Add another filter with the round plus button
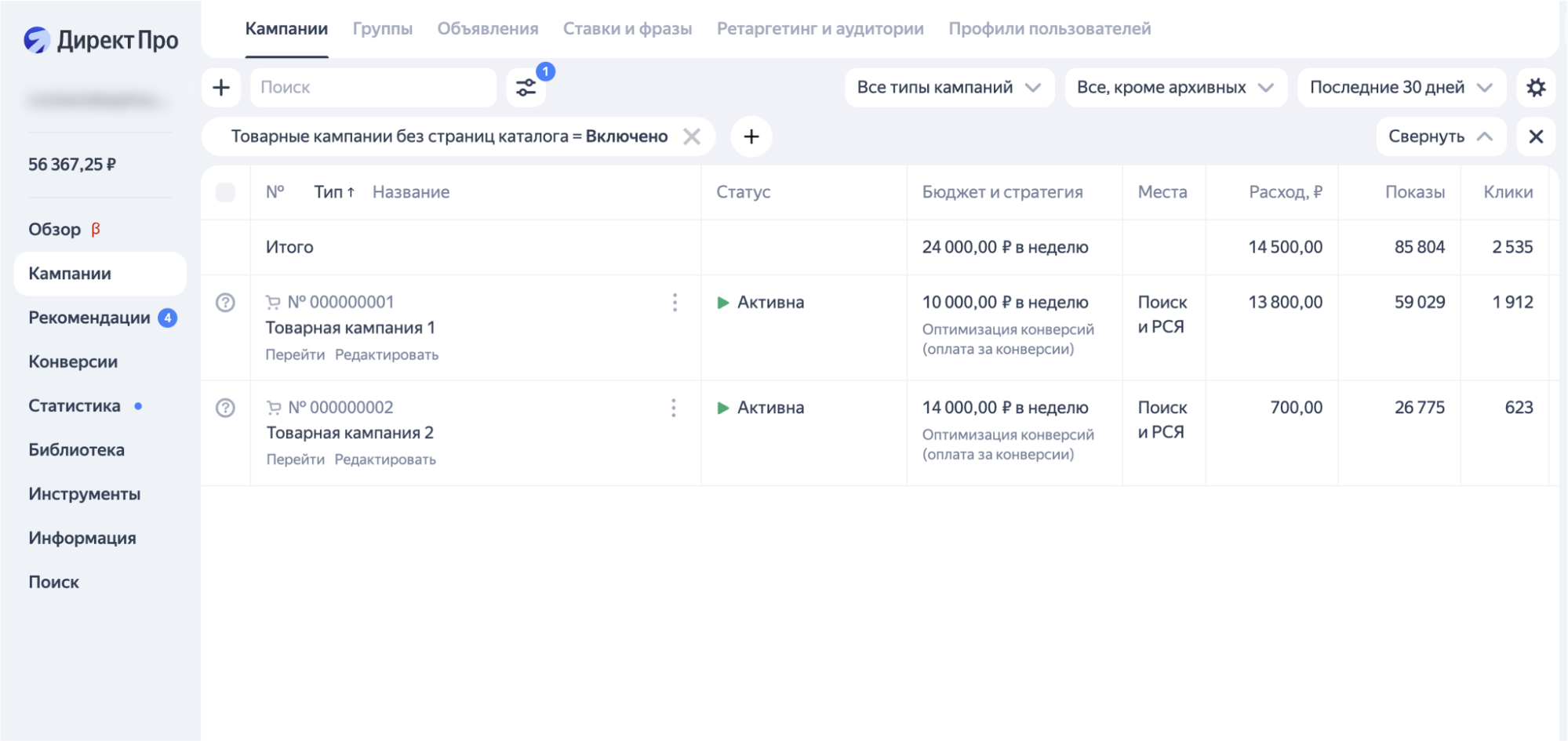The height and width of the screenshot is (741, 1568). [751, 136]
